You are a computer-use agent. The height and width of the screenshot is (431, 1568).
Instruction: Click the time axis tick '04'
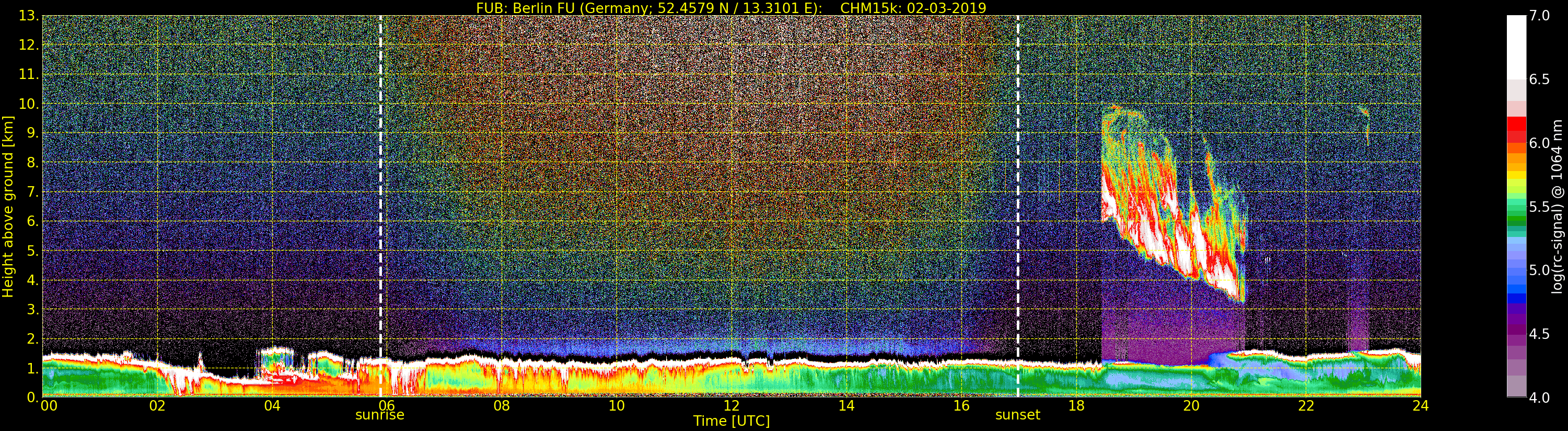pos(272,405)
